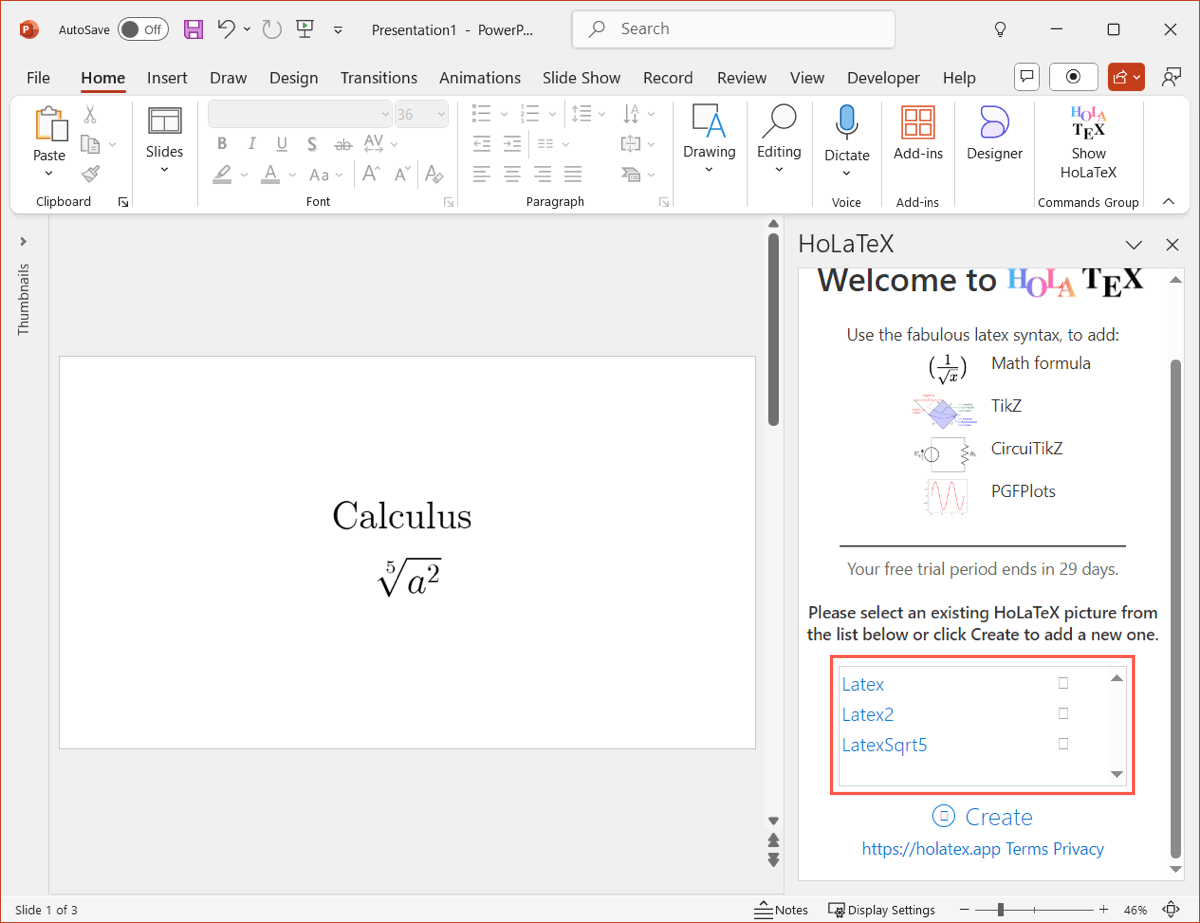Image resolution: width=1200 pixels, height=923 pixels.
Task: Decrease font size button
Action: pos(402,174)
